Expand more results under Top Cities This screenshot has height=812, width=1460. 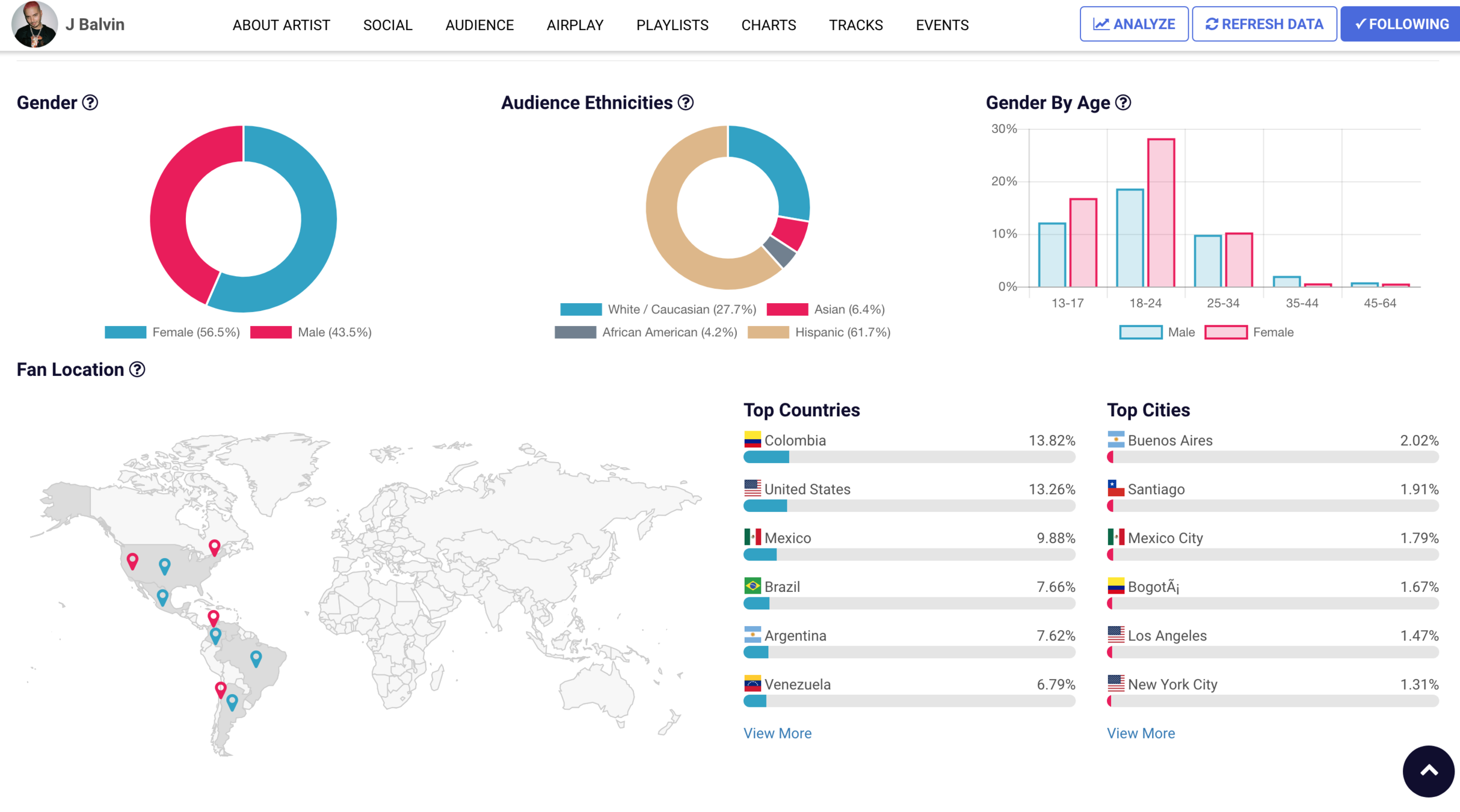point(1140,733)
